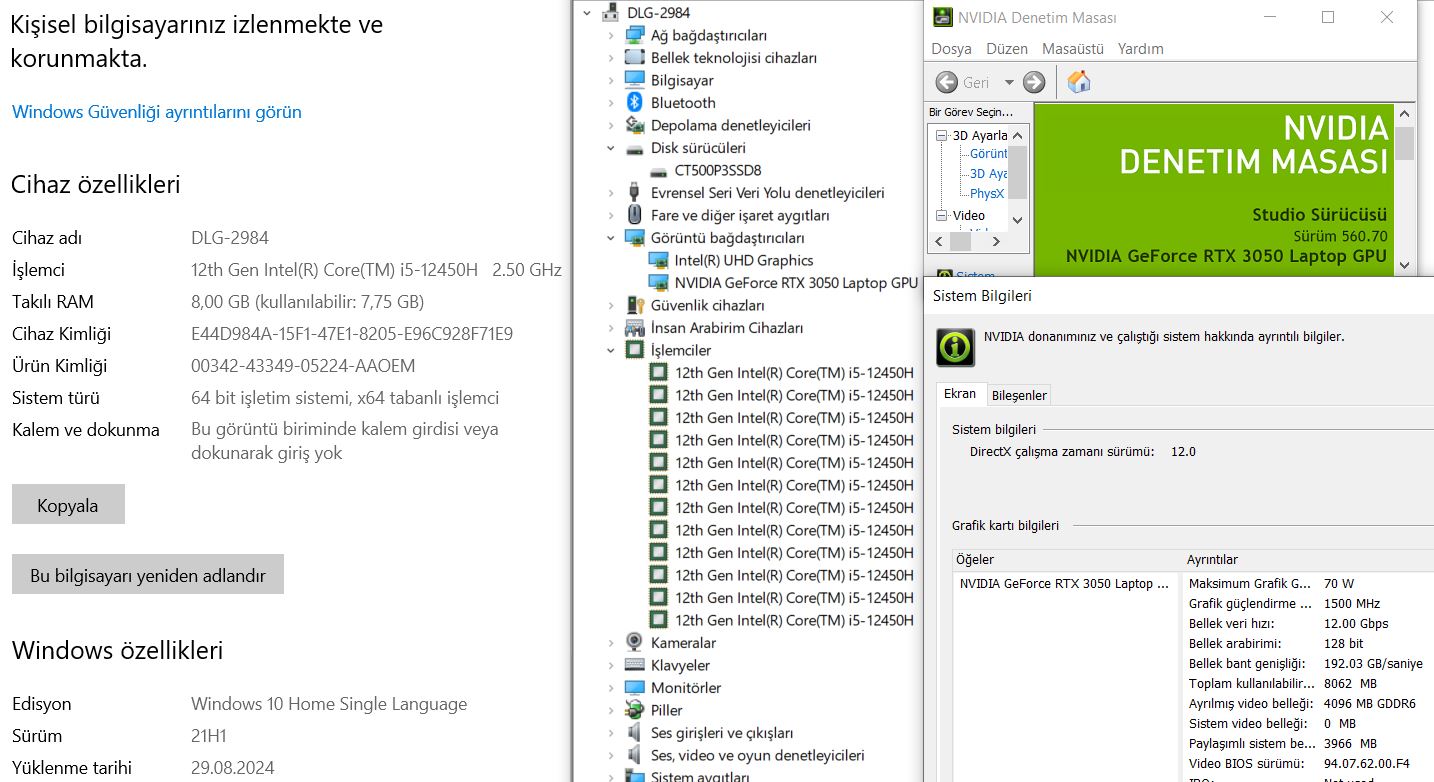The width and height of the screenshot is (1434, 782).
Task: Open the Düzen menu
Action: tap(1007, 48)
